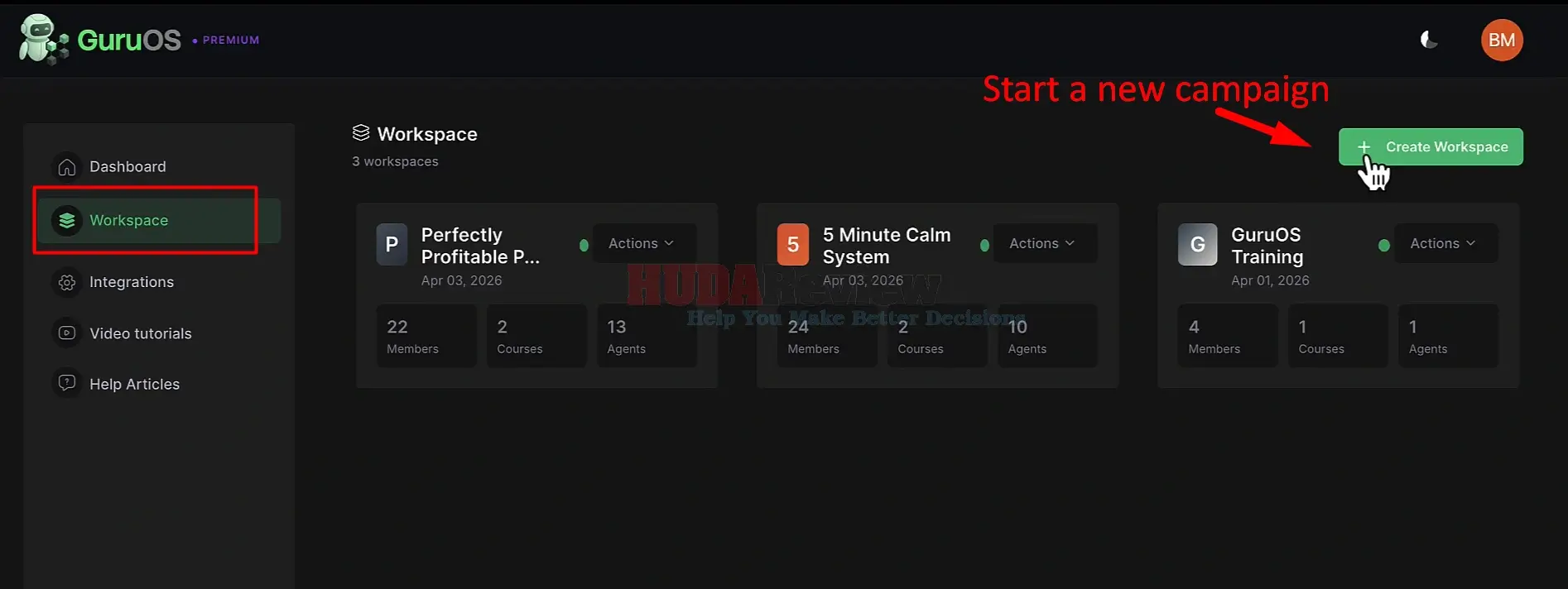Click the 13 Agents stat tile
This screenshot has height=589, width=1568.
click(x=647, y=336)
